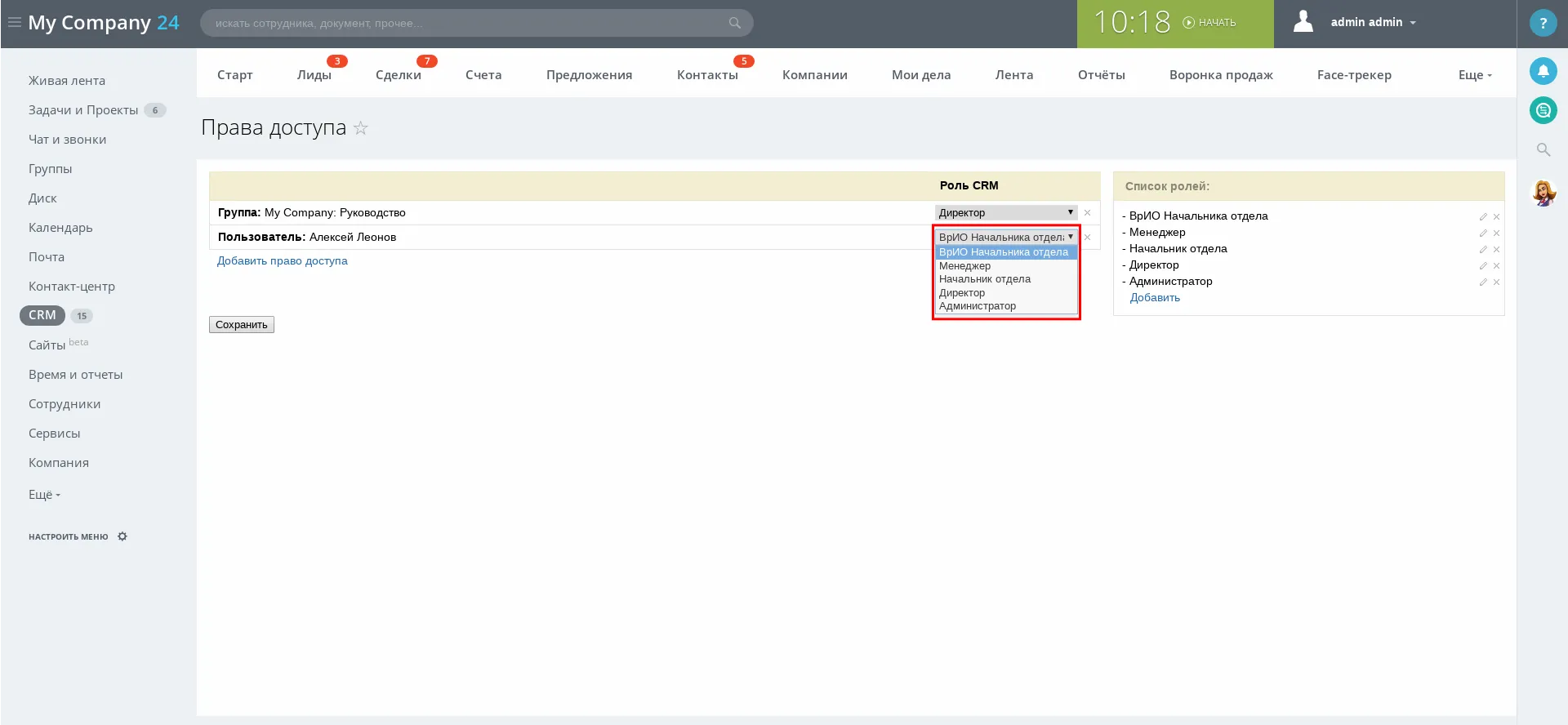Add Права доступа page to favorites star
This screenshot has width=1568, height=725.
(x=360, y=128)
